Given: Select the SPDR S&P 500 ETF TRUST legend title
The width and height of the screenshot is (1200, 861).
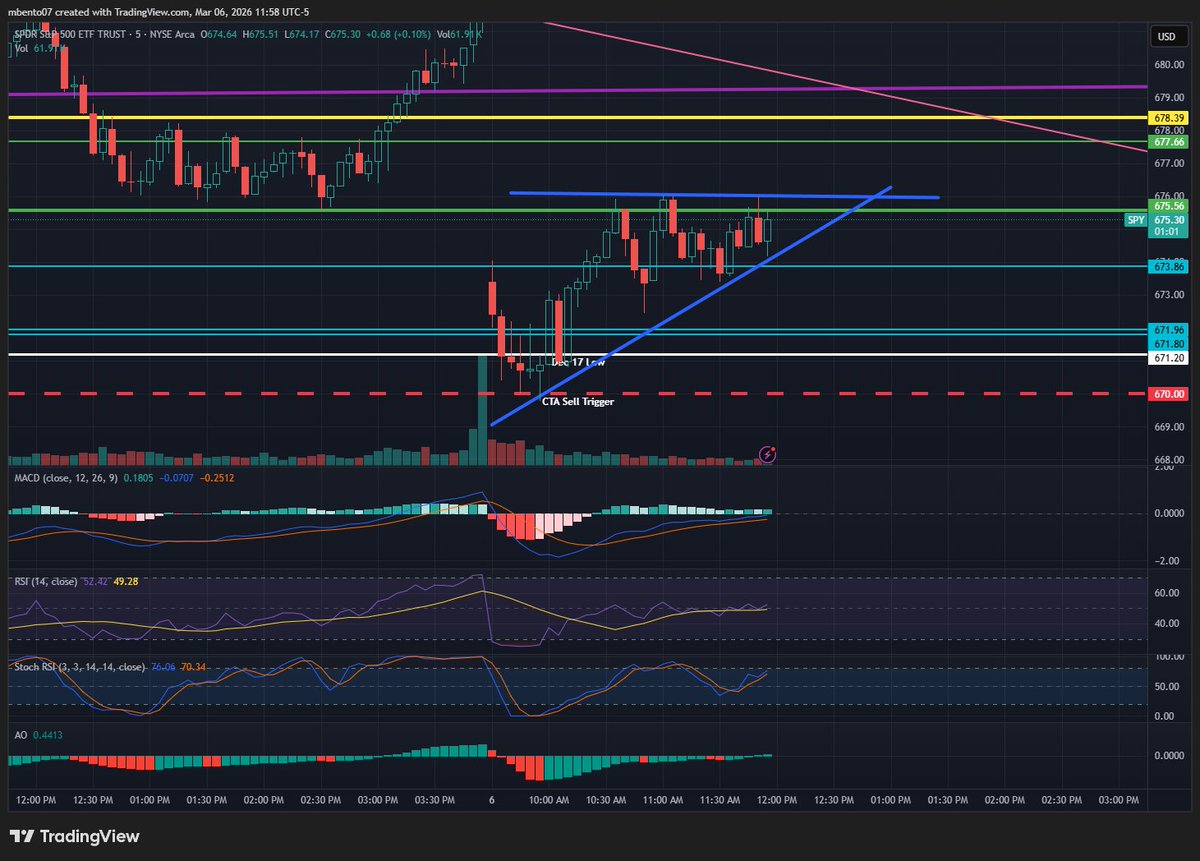Looking at the screenshot, I should point(104,35).
